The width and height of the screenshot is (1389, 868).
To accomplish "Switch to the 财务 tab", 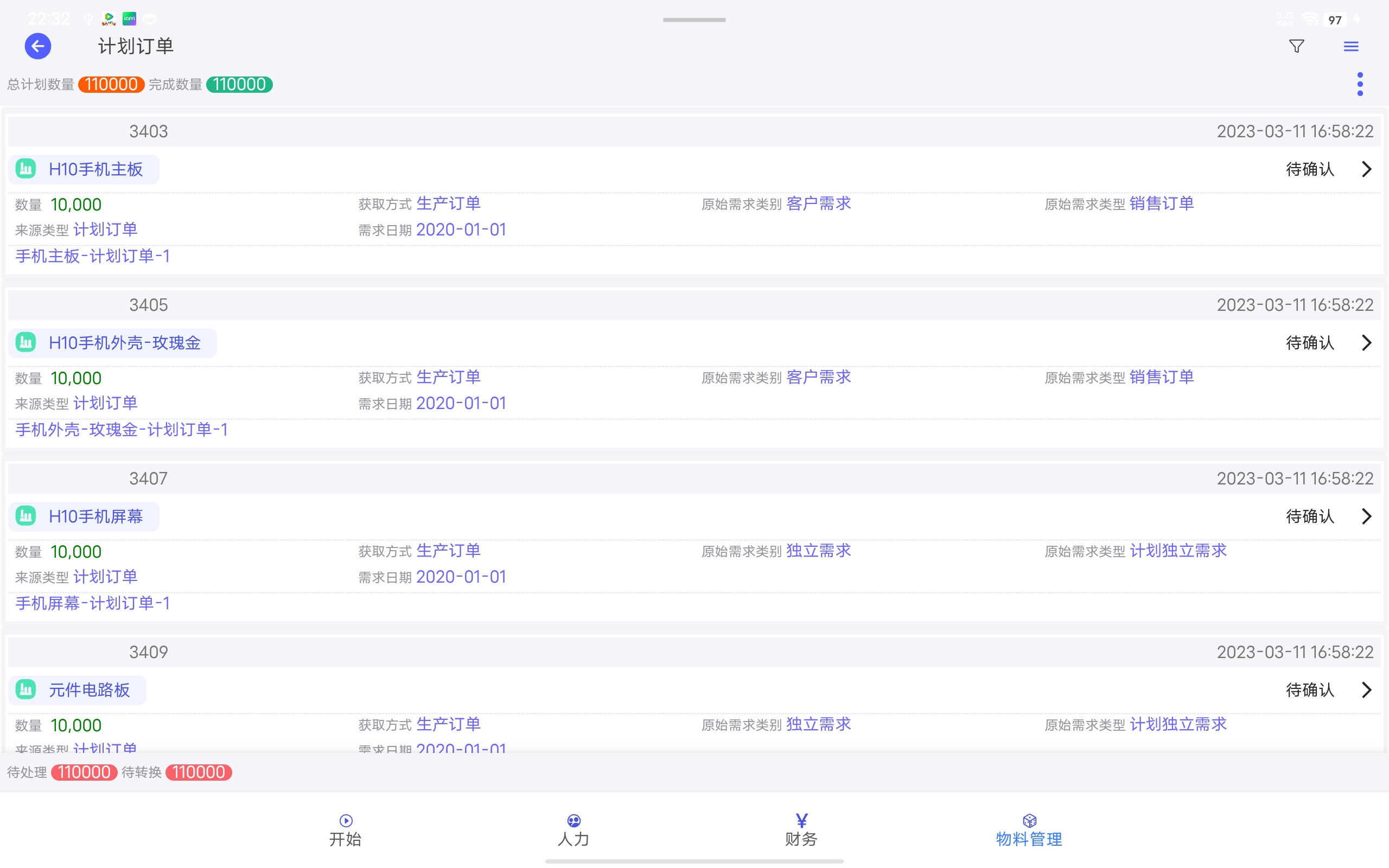I will point(801,831).
